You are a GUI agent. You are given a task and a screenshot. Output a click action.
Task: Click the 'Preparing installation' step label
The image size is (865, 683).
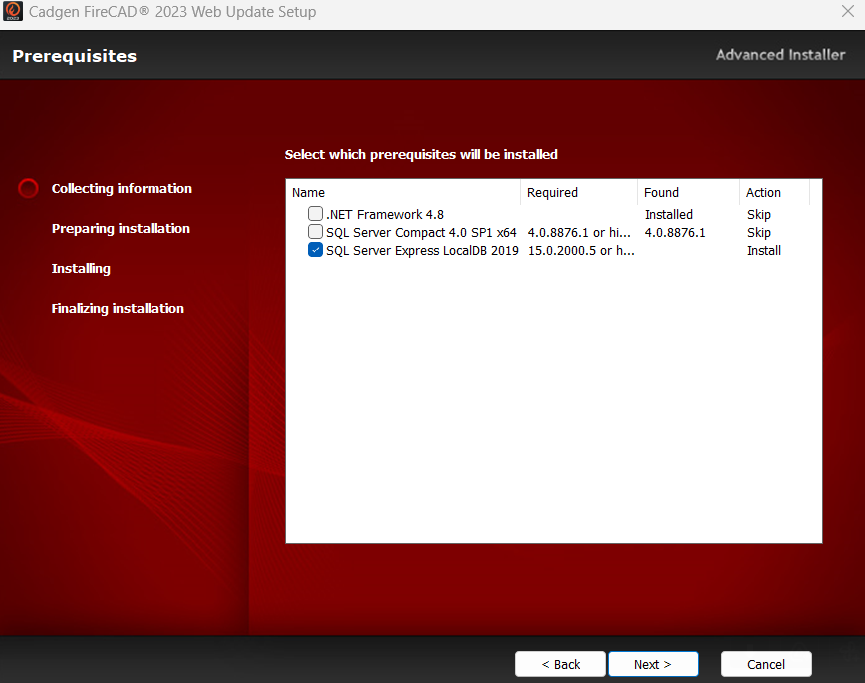[x=120, y=228]
